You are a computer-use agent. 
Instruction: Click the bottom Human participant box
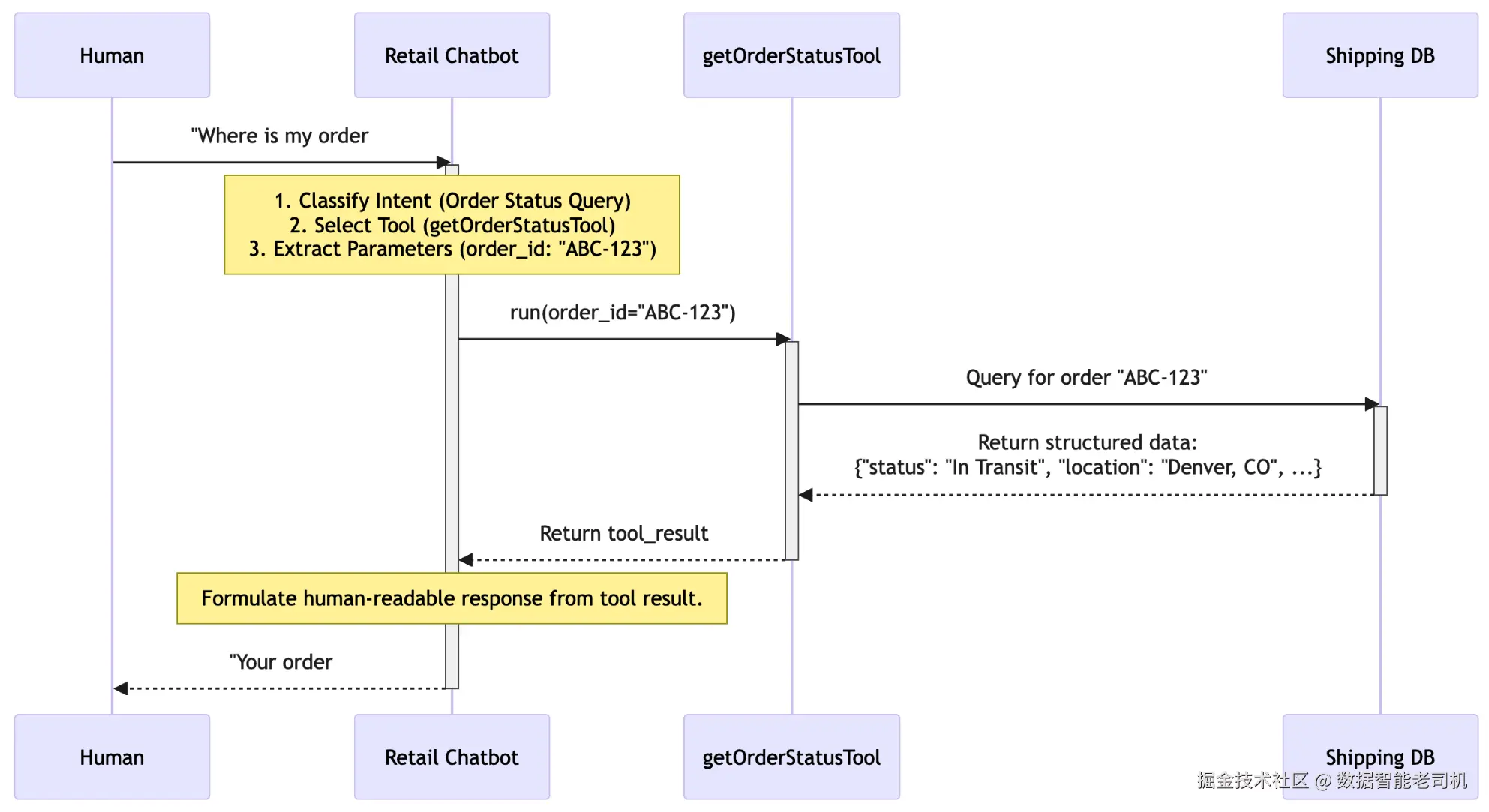click(112, 757)
